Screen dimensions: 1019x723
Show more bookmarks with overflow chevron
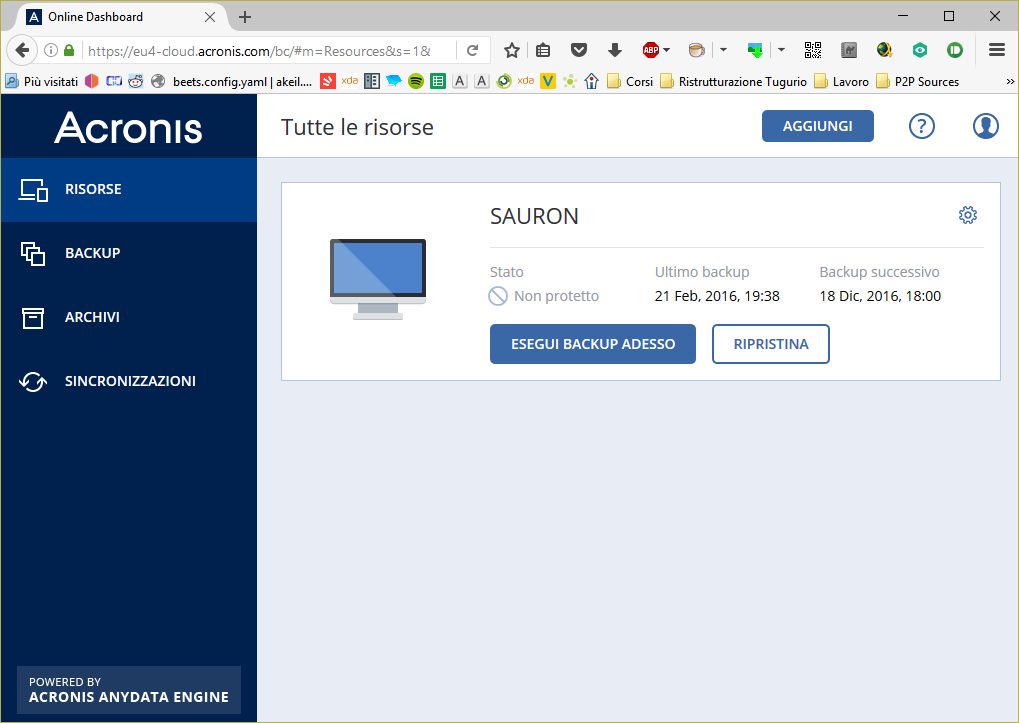point(1009,82)
